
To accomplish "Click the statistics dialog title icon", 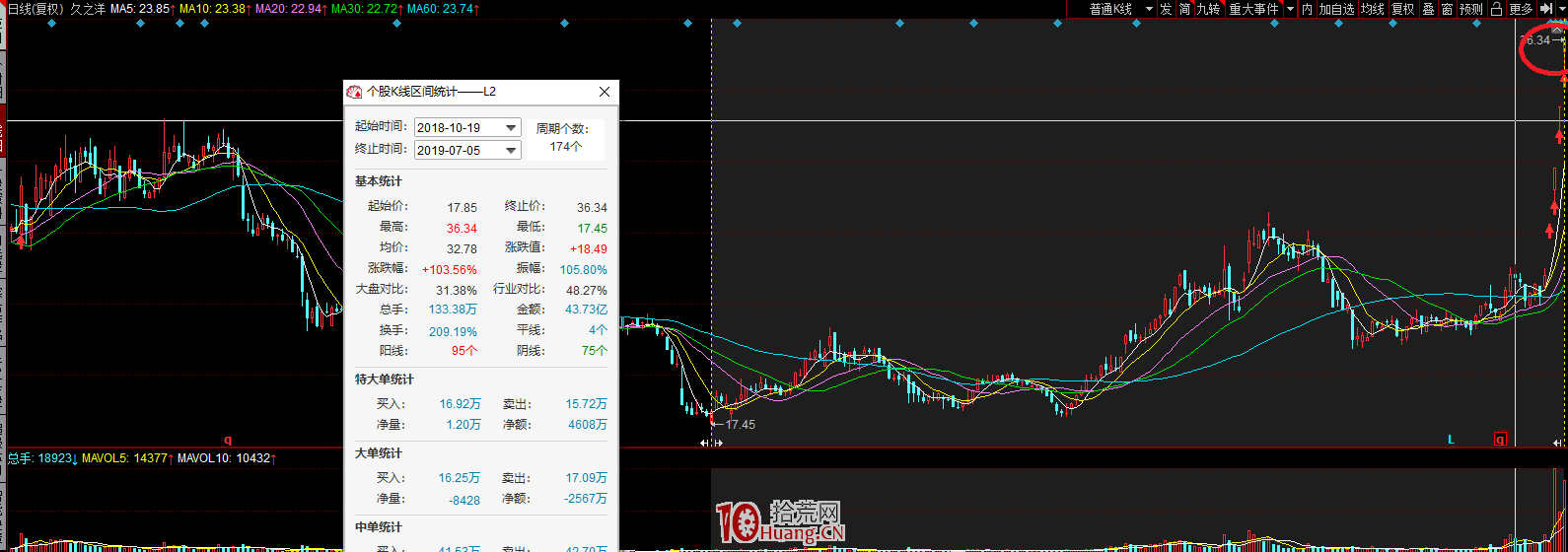I will tap(354, 92).
